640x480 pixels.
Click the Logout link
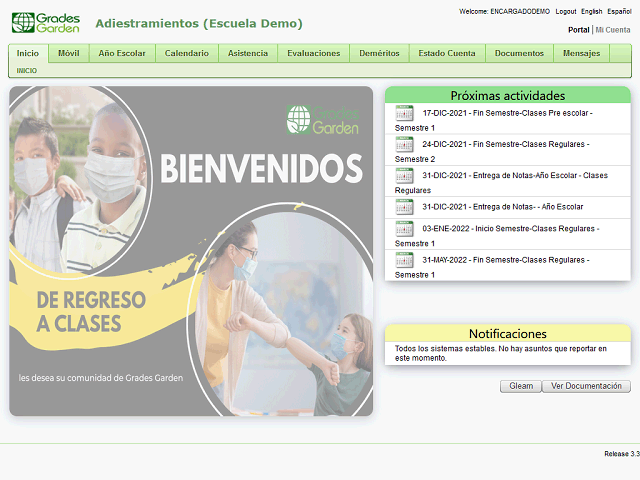(565, 11)
